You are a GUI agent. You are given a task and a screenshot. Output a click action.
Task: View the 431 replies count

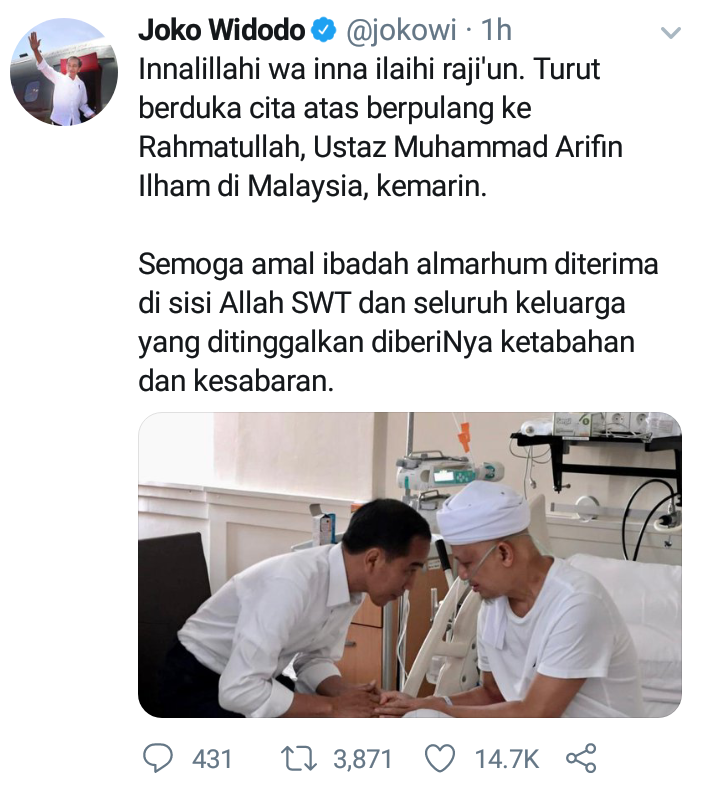[x=212, y=759]
